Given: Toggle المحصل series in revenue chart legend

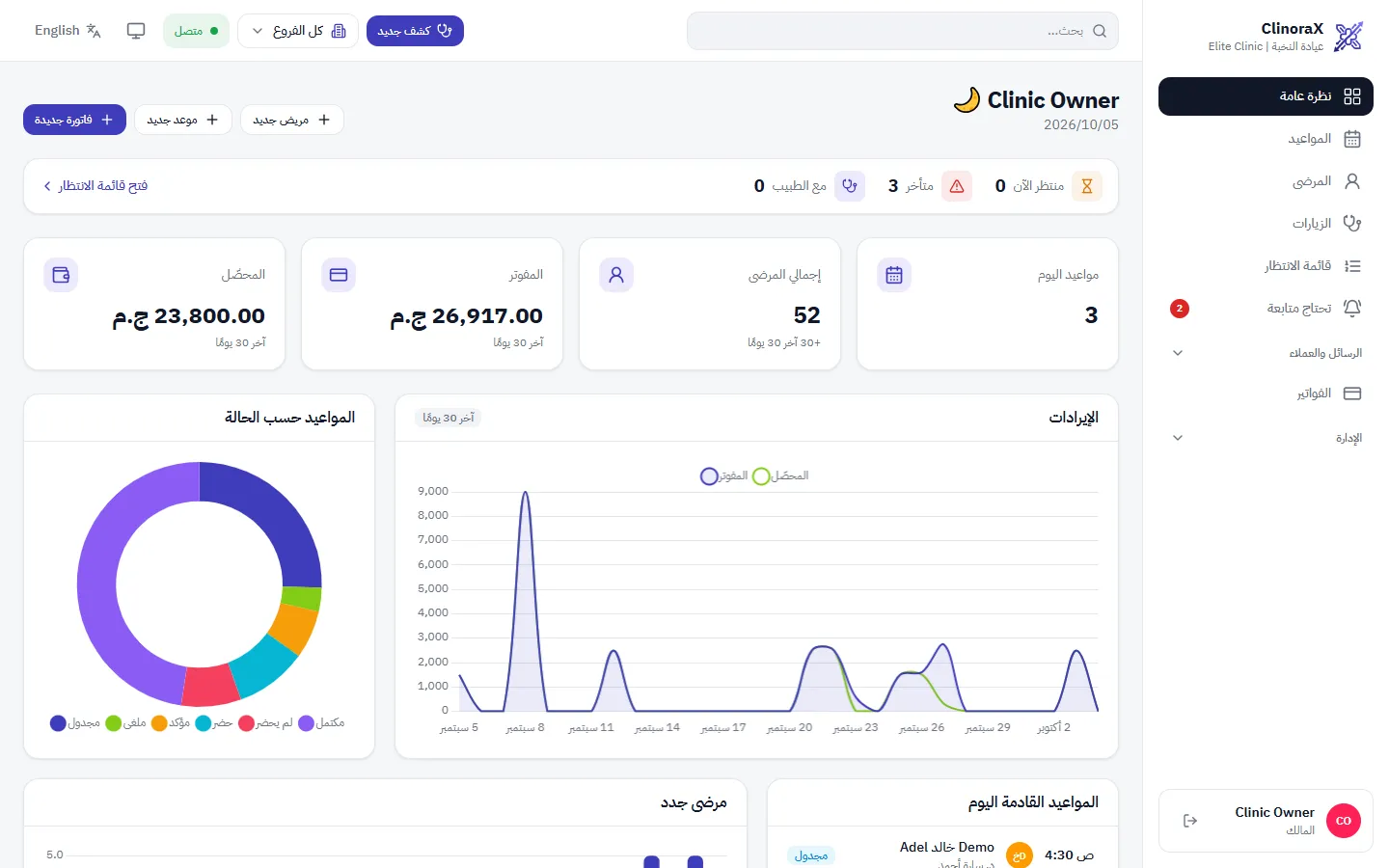Looking at the screenshot, I should [780, 476].
